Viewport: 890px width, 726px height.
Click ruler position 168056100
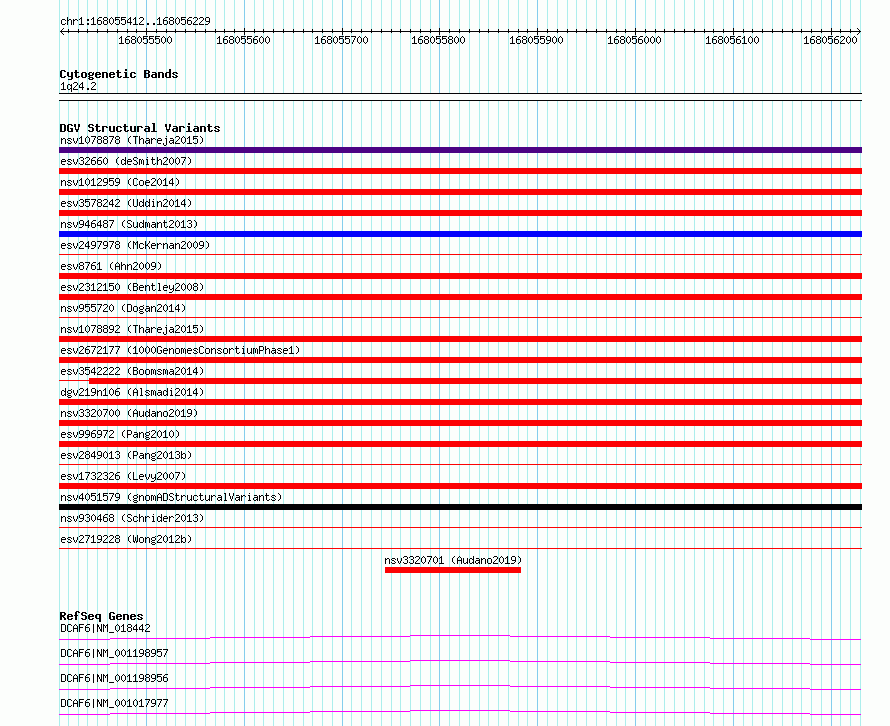[732, 40]
